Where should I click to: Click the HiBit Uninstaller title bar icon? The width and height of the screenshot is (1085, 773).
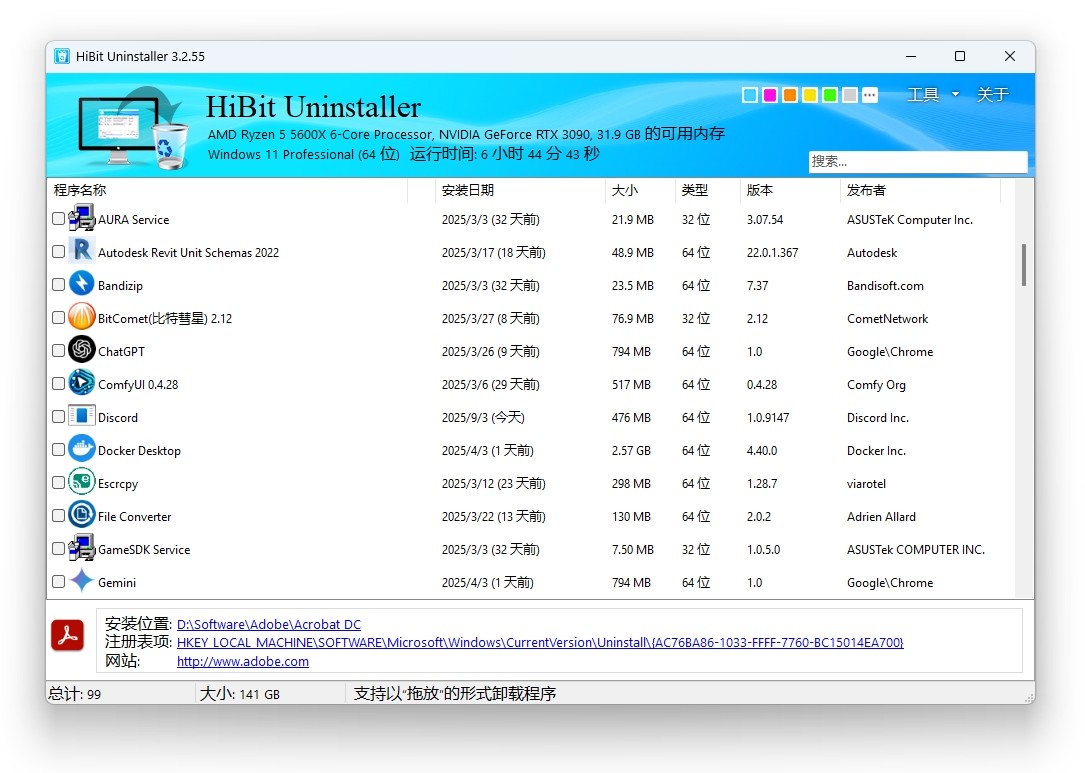pyautogui.click(x=62, y=56)
